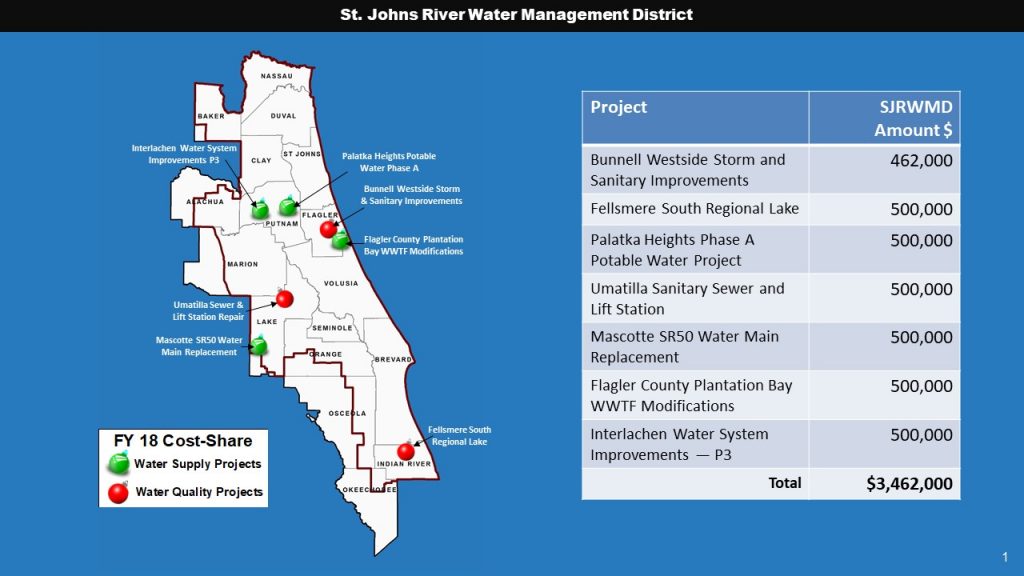Click the SEMINOLE county label
This screenshot has height=576, width=1024.
tap(332, 328)
